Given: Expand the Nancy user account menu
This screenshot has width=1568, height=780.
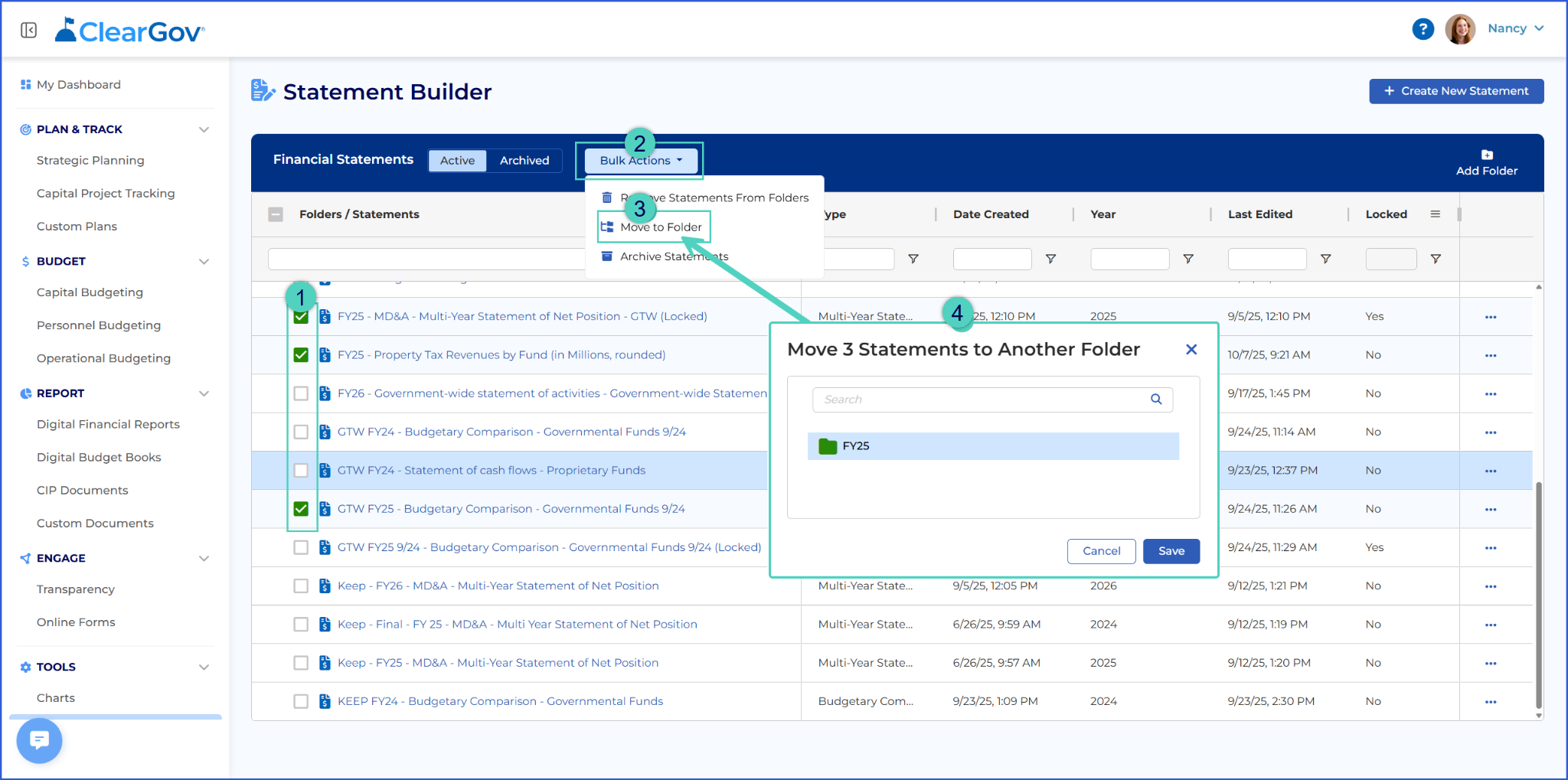Looking at the screenshot, I should point(1515,28).
